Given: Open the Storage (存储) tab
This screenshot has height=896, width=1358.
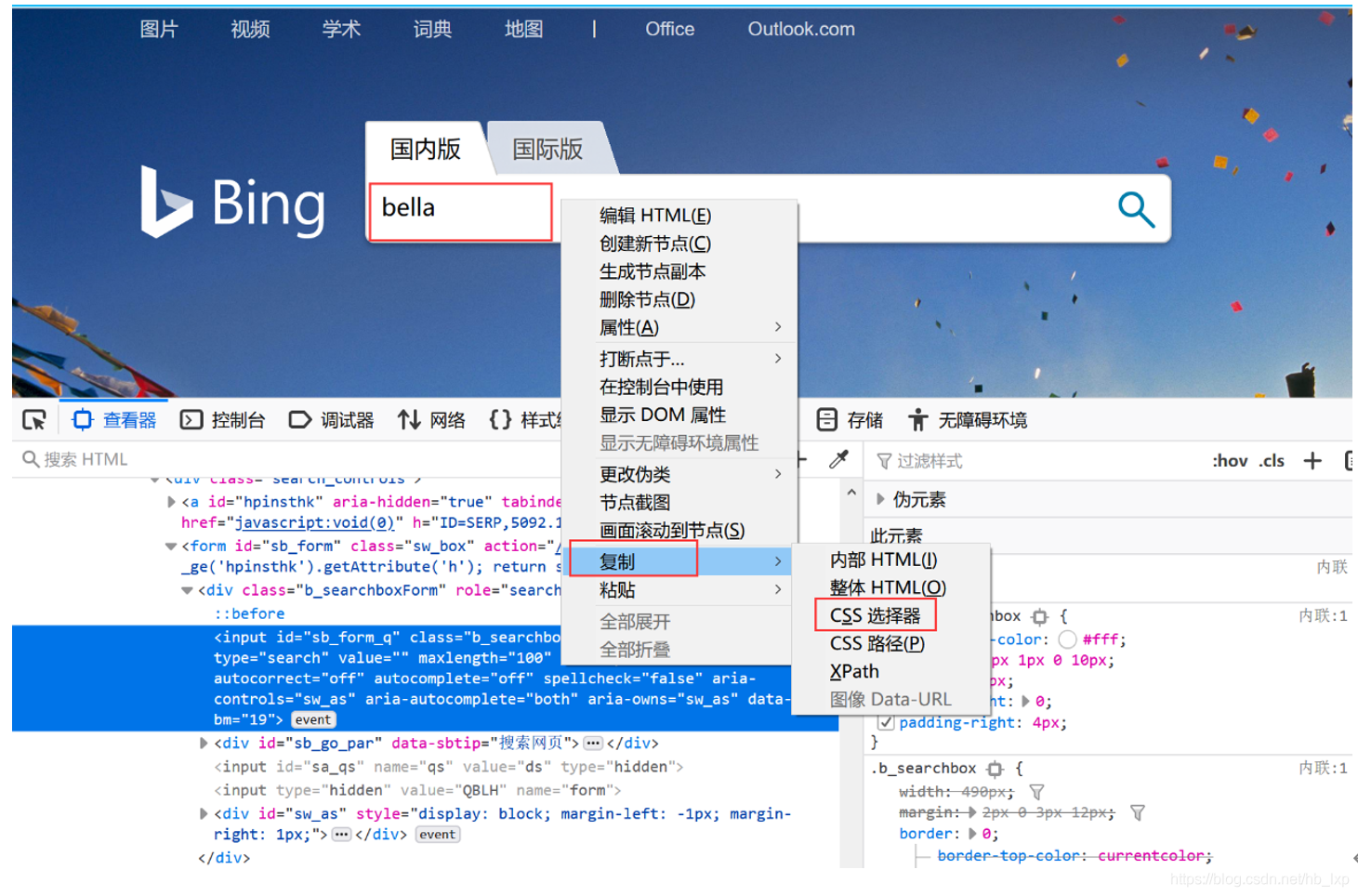Looking at the screenshot, I should coord(850,420).
